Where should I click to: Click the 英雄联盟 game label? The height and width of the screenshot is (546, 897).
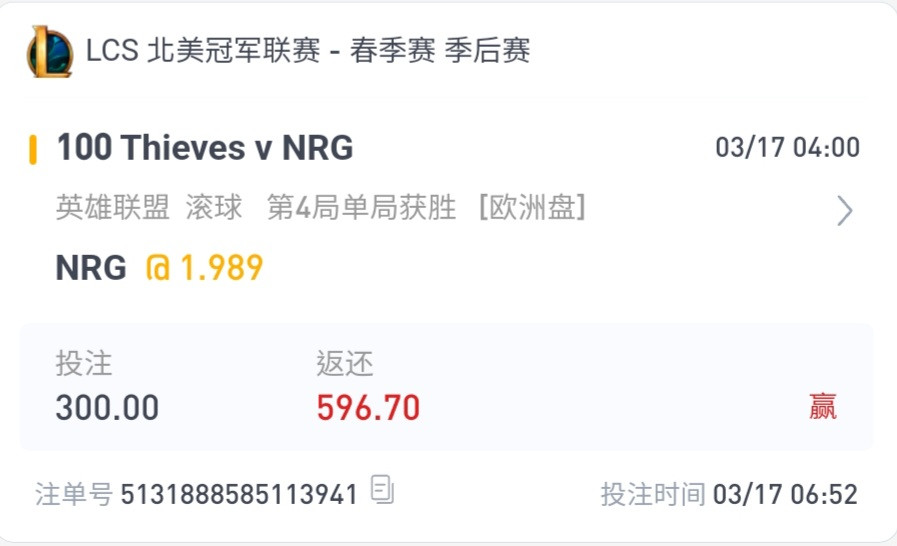(x=113, y=207)
